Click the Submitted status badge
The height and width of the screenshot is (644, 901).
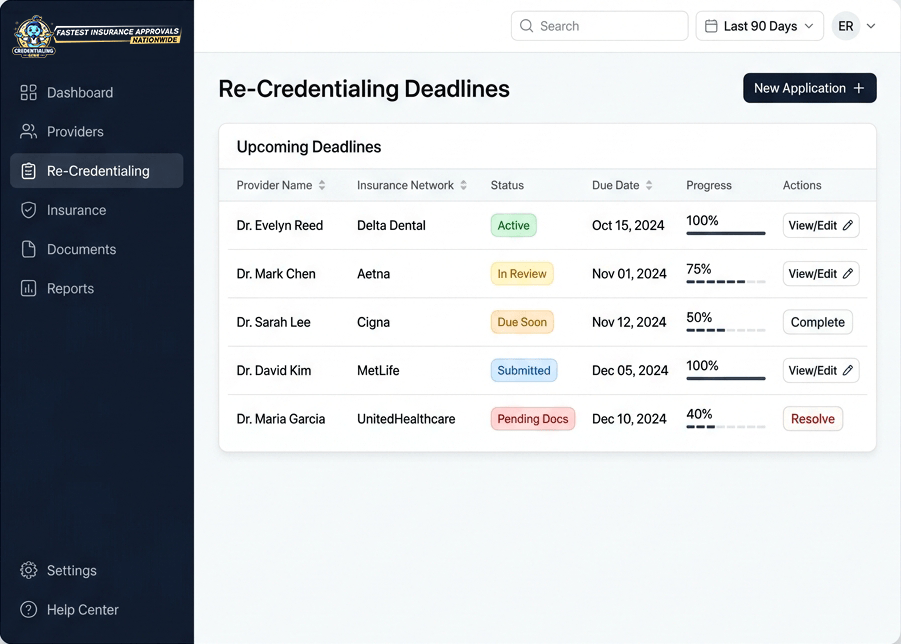tap(523, 370)
